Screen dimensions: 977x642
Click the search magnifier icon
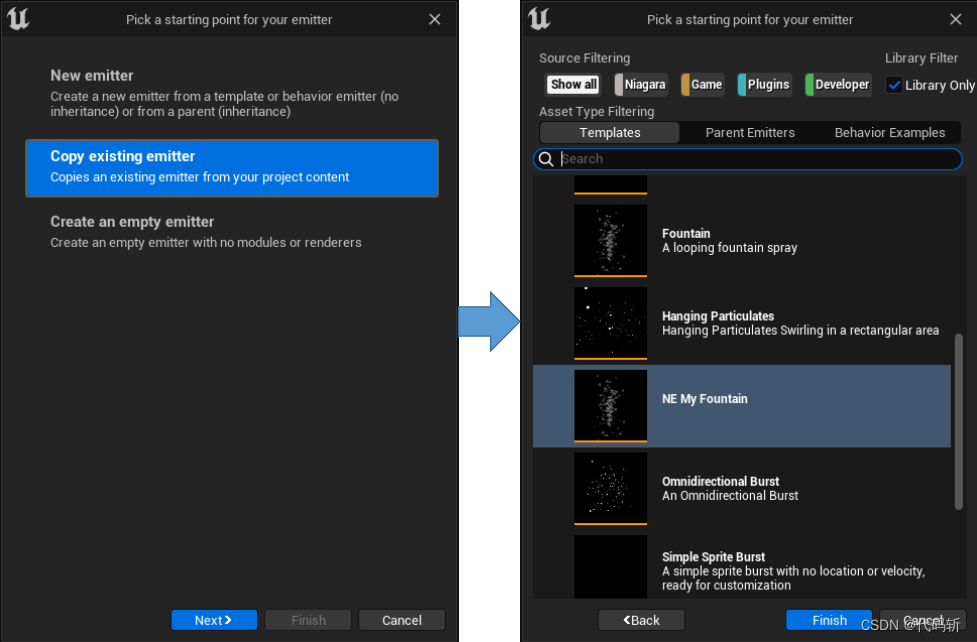point(546,159)
